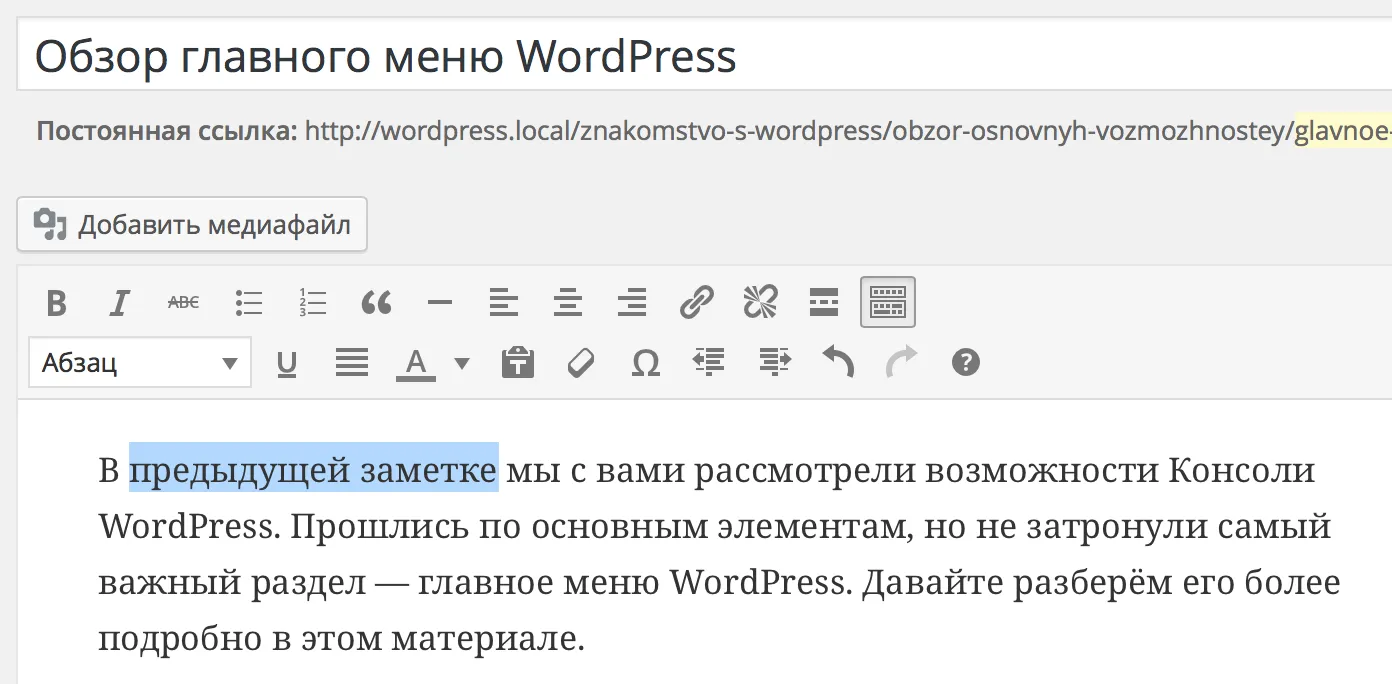Click the word Консоли in the paragraph
This screenshot has height=684, width=1392.
pos(1241,469)
